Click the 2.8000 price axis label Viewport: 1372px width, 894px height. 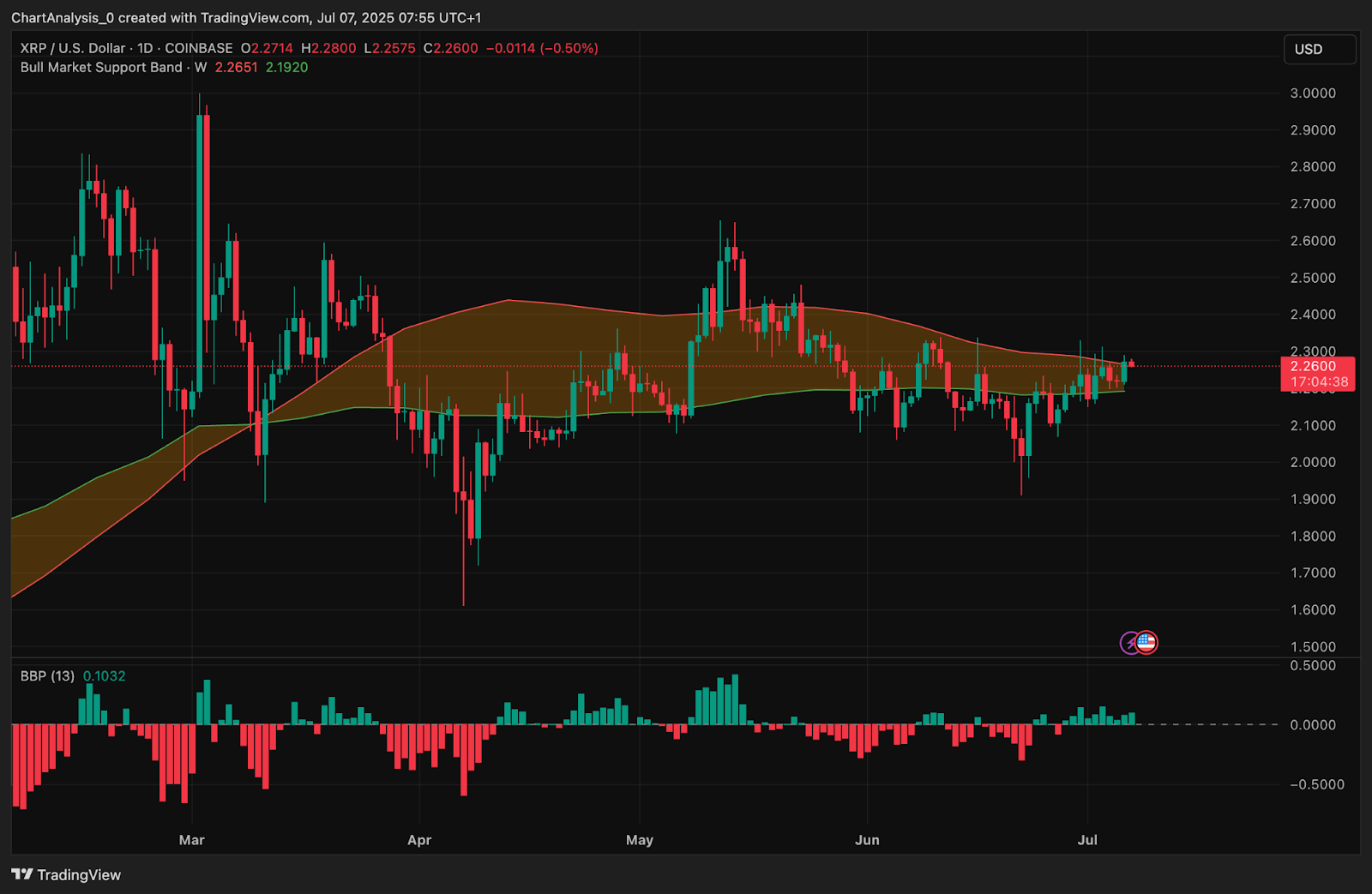coord(1313,166)
